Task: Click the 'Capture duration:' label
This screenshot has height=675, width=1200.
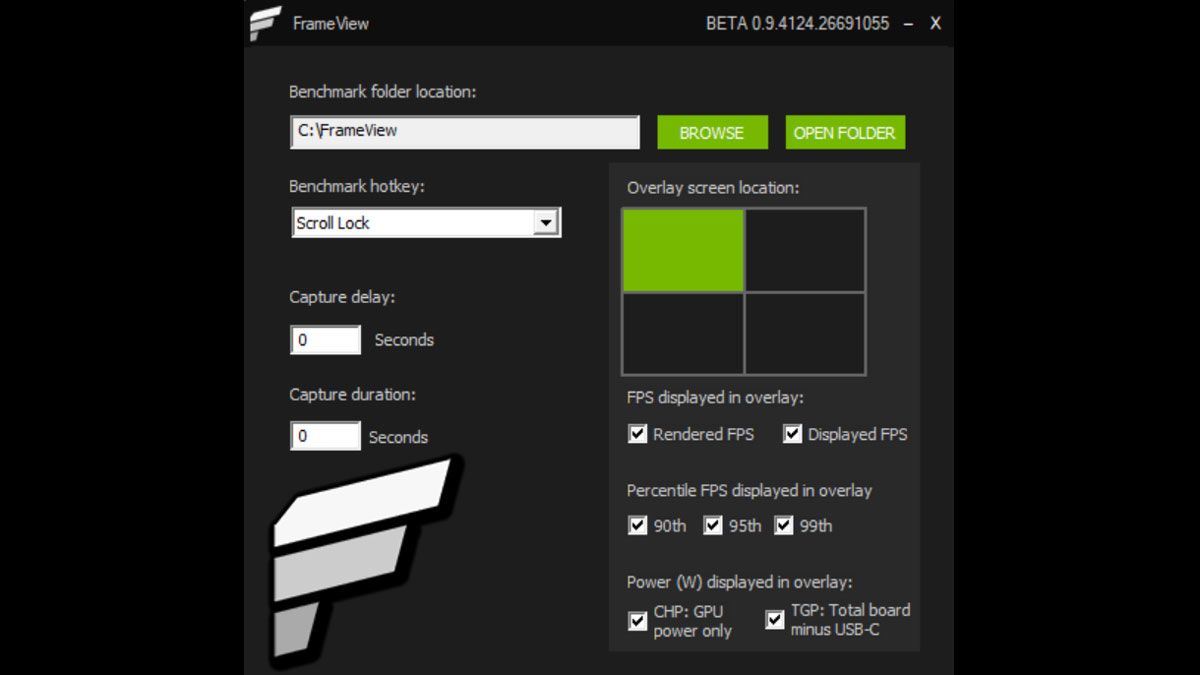Action: click(352, 394)
